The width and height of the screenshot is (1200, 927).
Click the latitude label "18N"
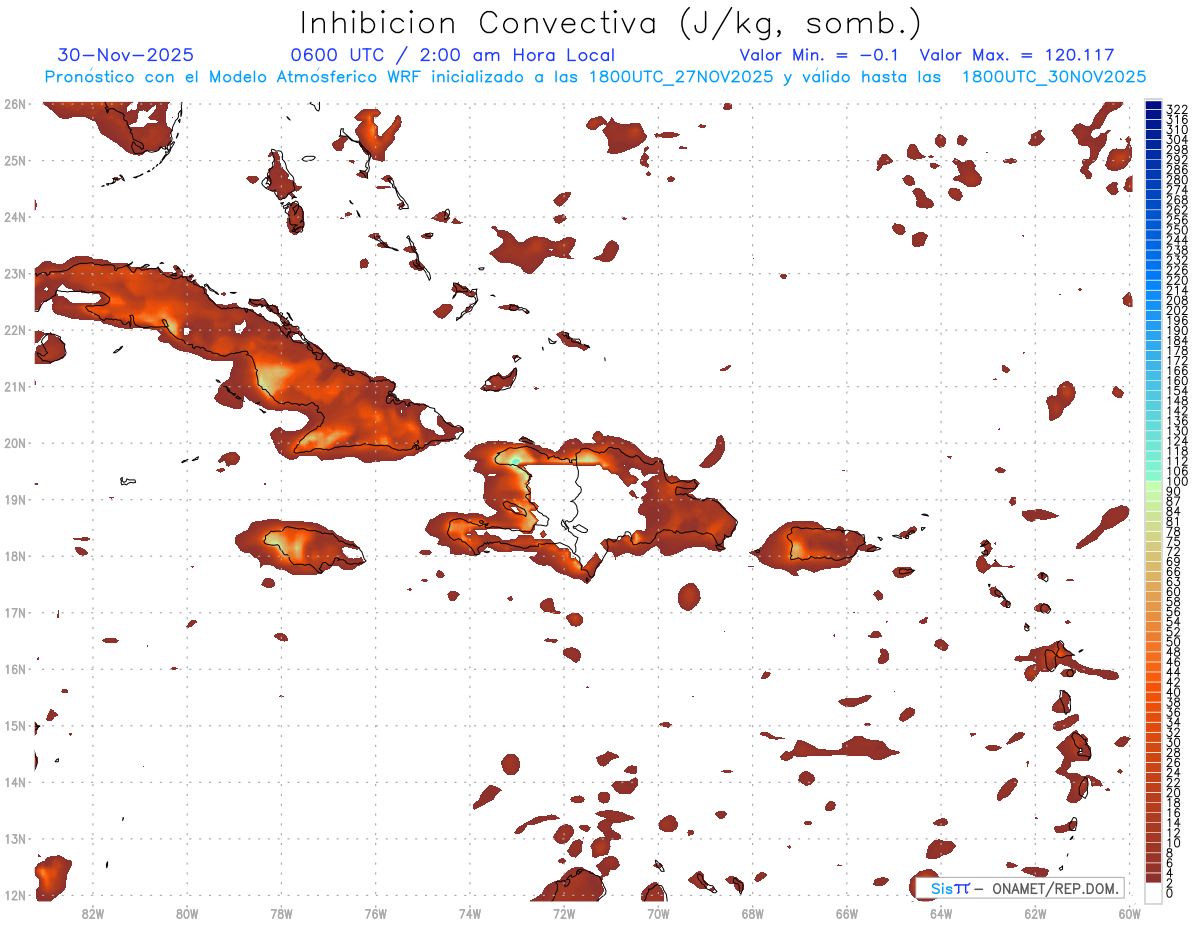pyautogui.click(x=14, y=556)
